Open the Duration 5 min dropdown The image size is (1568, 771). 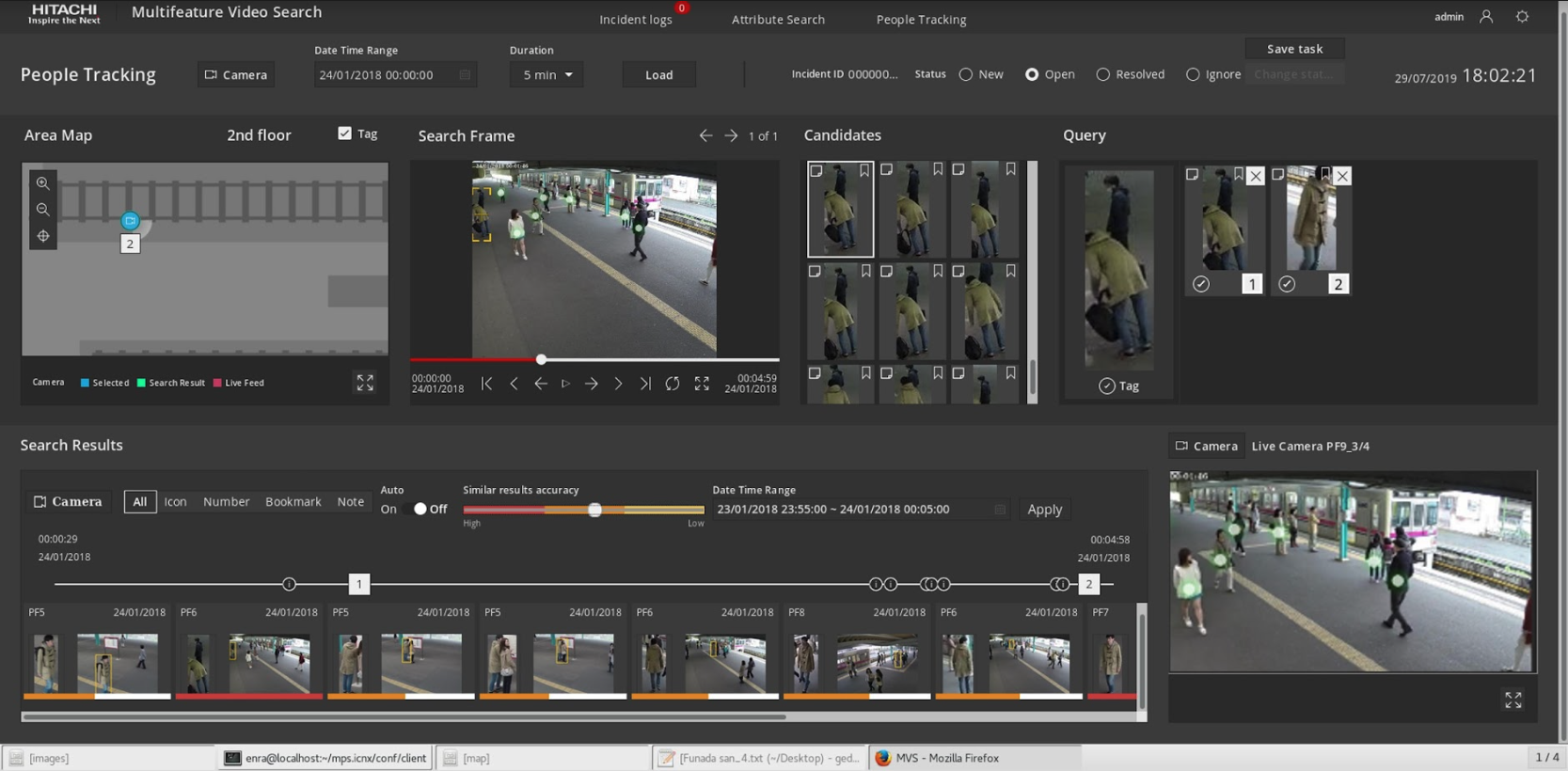pyautogui.click(x=546, y=74)
